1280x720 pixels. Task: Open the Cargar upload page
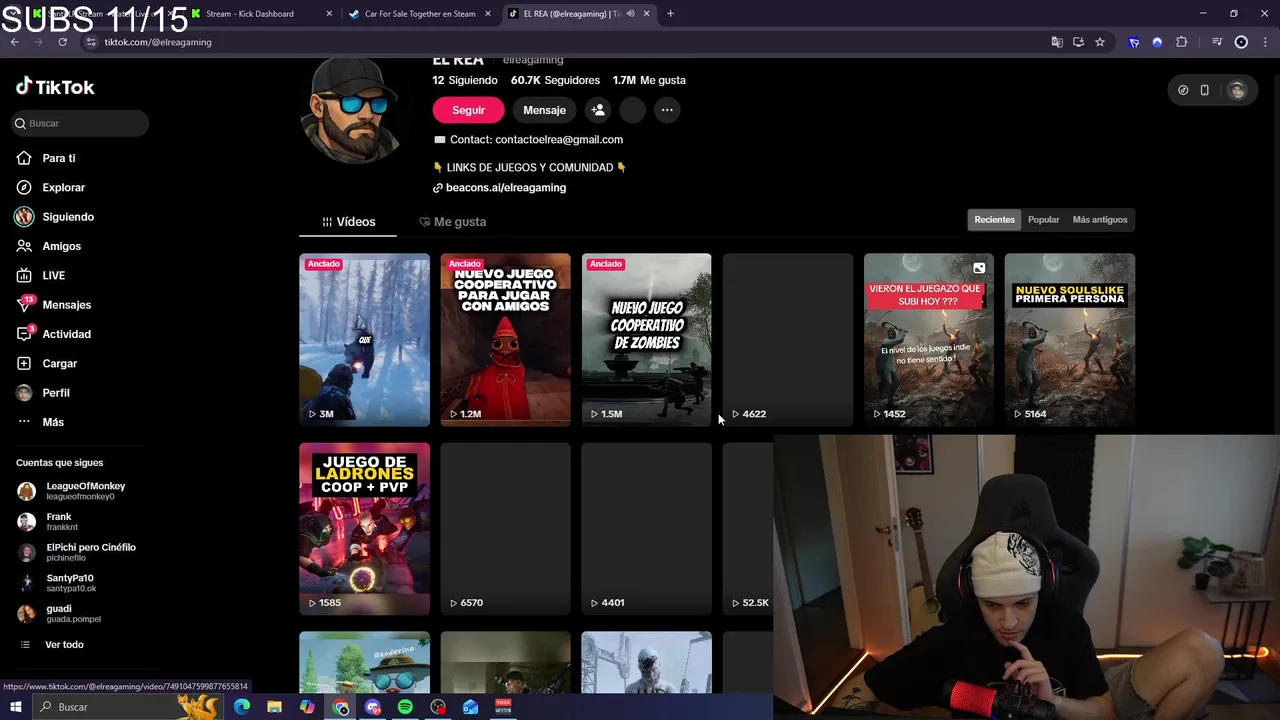(x=47, y=363)
